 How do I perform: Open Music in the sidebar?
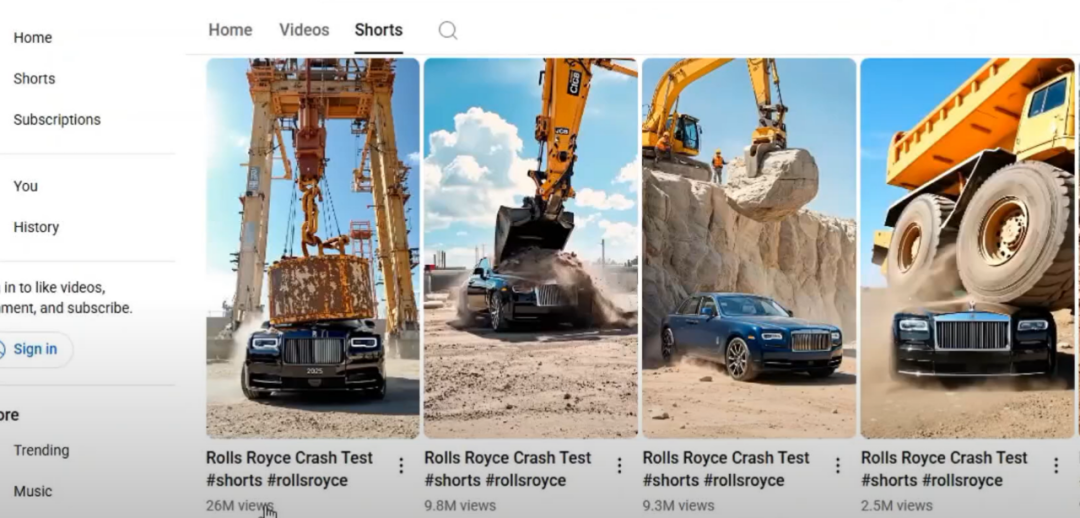coord(33,491)
